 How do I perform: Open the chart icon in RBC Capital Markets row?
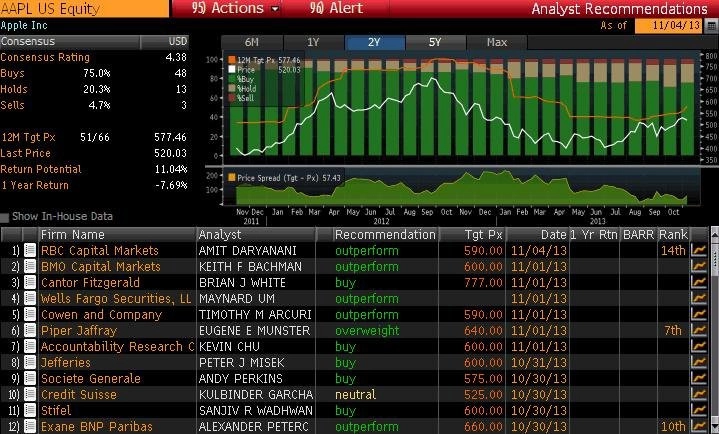click(699, 250)
